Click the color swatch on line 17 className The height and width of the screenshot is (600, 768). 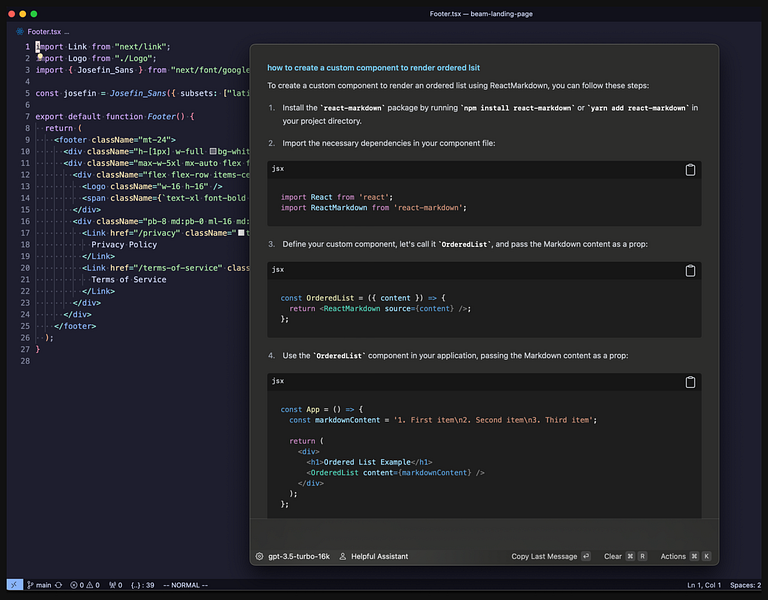[241, 233]
